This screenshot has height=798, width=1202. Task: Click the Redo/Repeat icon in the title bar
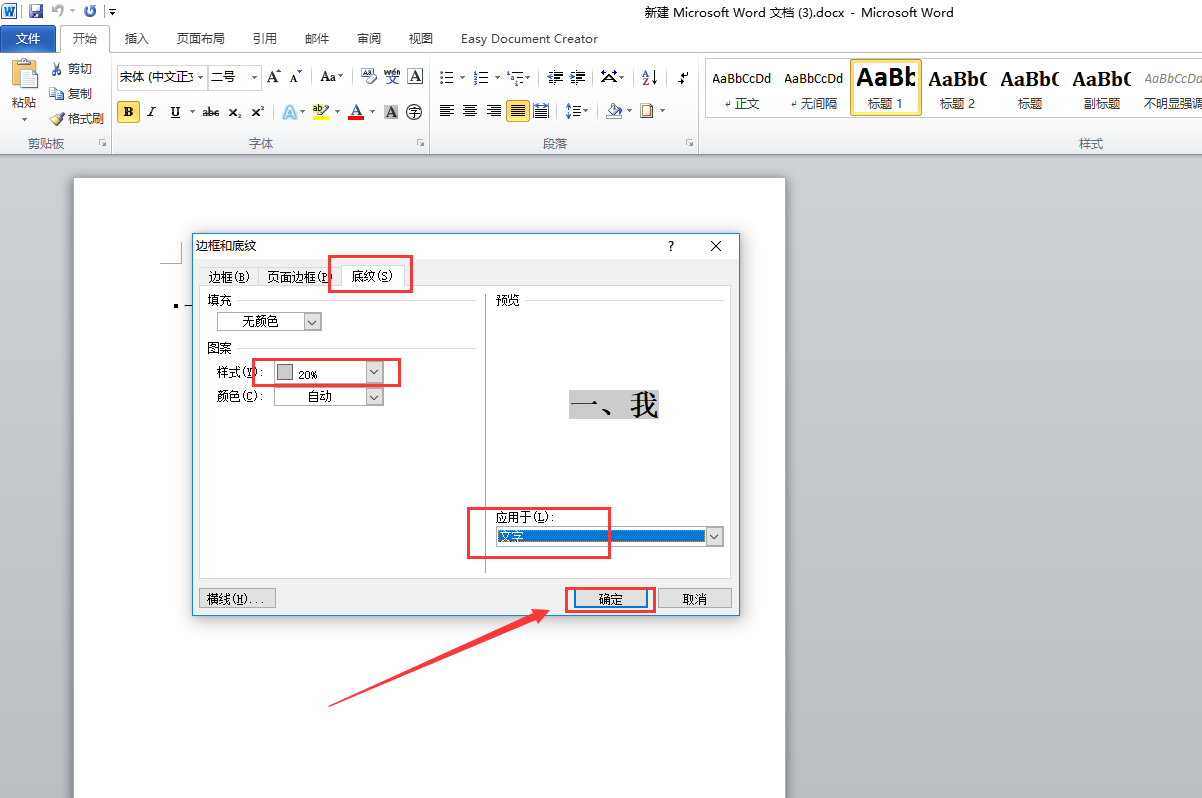tap(90, 11)
